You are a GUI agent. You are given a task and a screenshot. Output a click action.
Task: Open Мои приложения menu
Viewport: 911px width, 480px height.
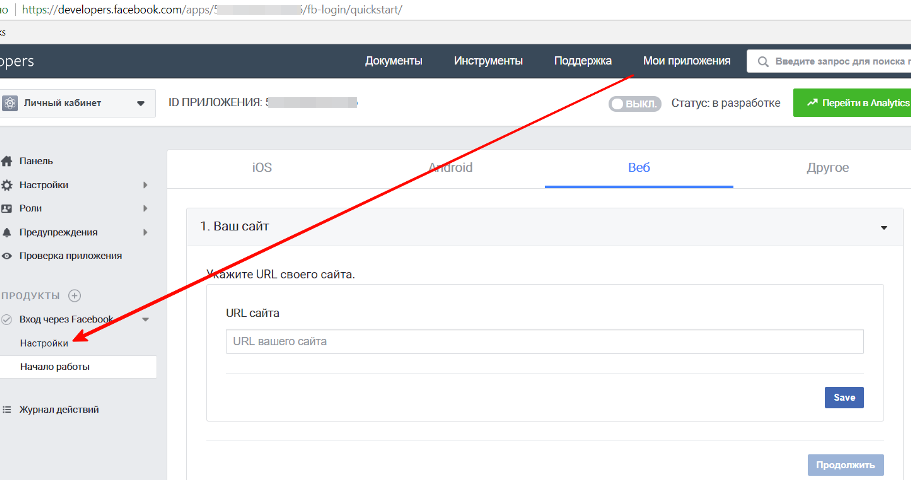click(687, 61)
